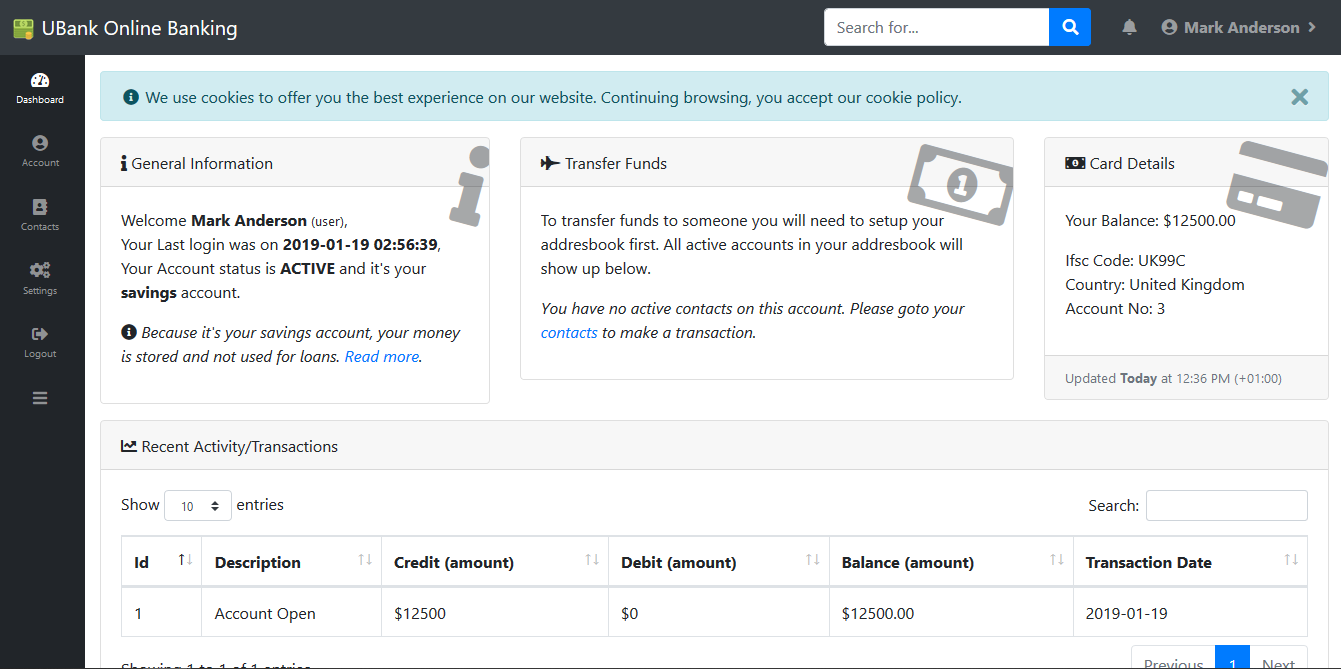
Task: Select the Account sidebar icon
Action: [x=40, y=150]
